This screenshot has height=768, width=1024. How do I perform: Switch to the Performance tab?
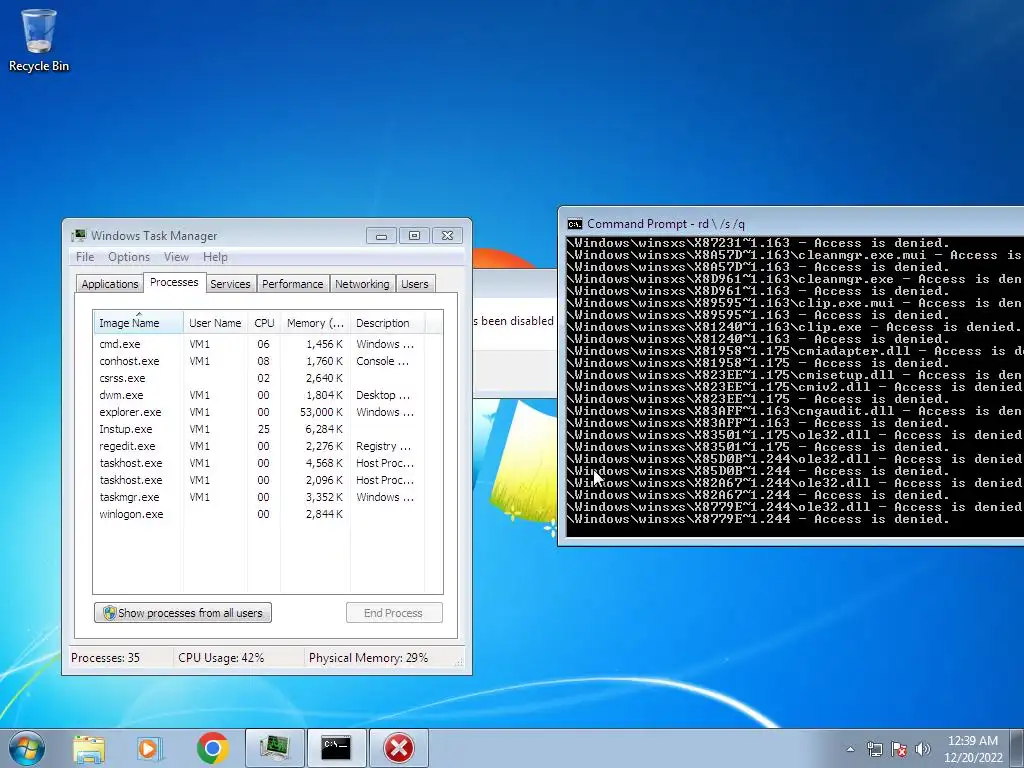tap(293, 284)
